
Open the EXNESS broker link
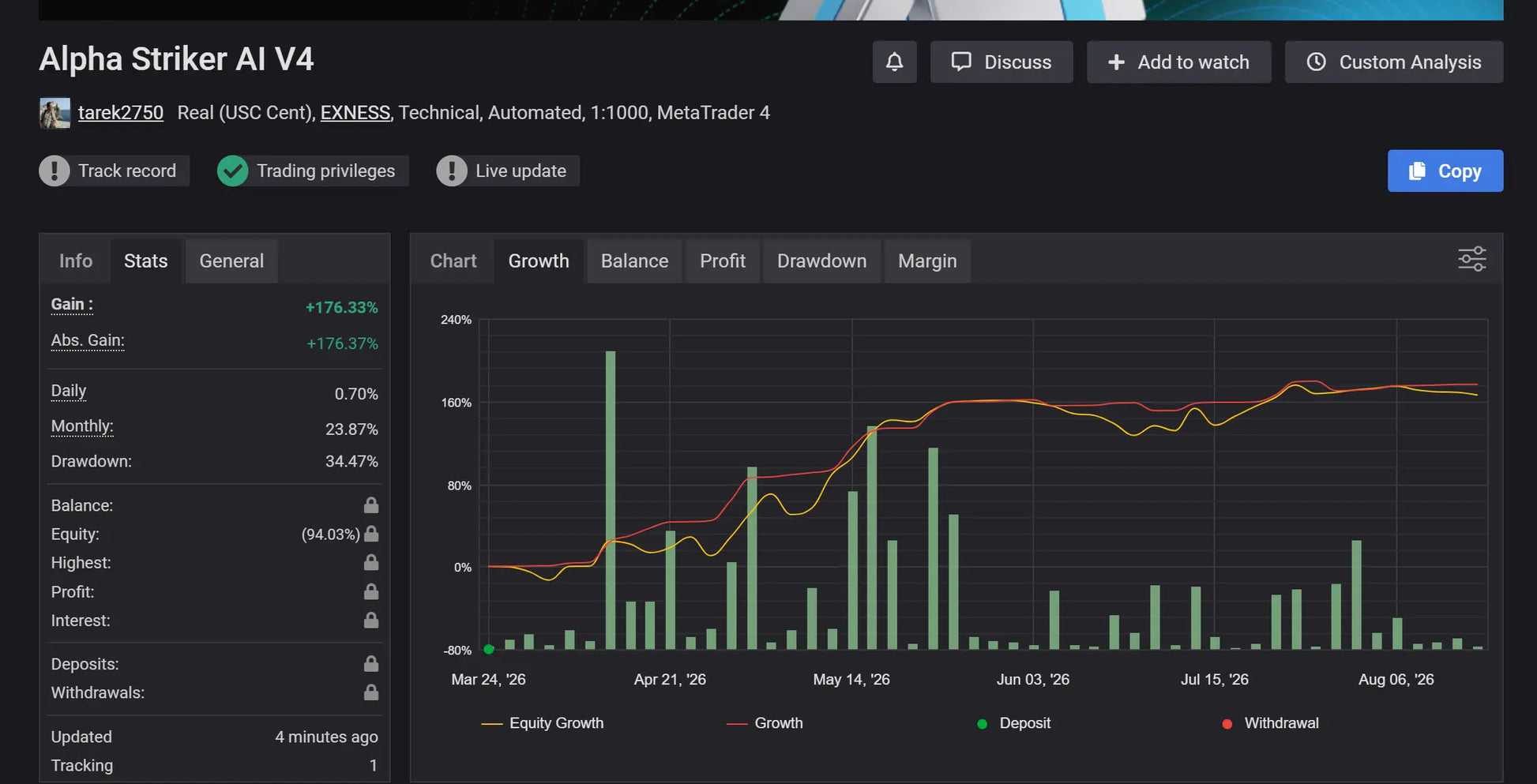tap(355, 113)
